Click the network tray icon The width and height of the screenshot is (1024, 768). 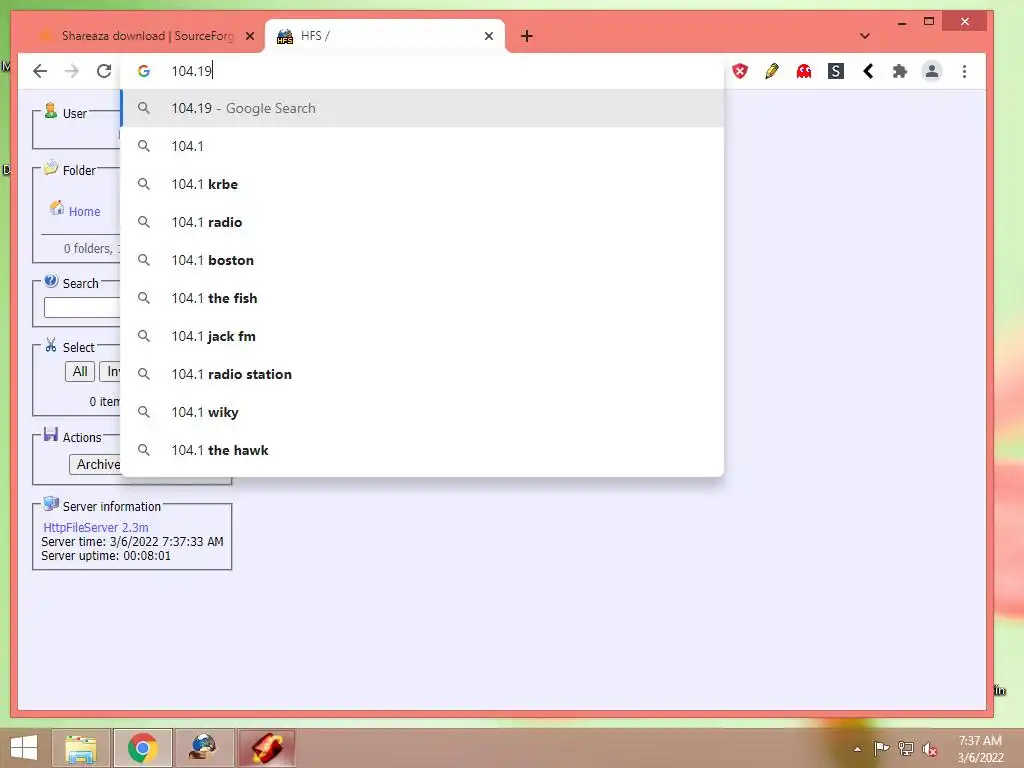tap(906, 748)
